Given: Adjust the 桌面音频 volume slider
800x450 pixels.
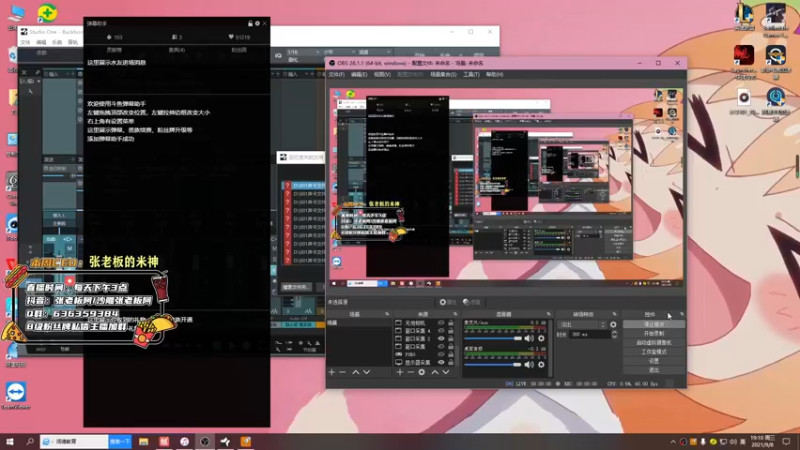Looking at the screenshot, I should tap(493, 364).
